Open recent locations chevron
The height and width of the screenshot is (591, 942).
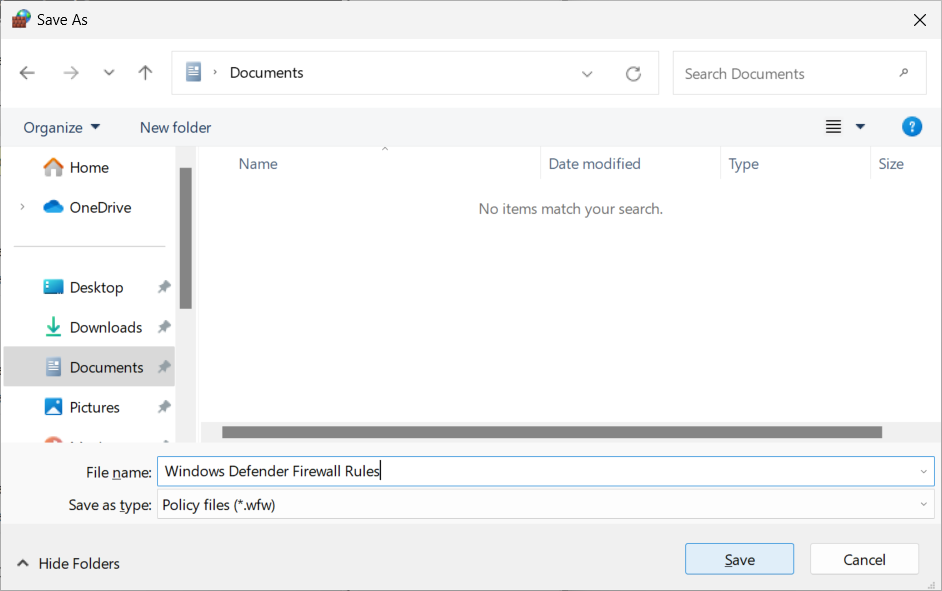pyautogui.click(x=109, y=73)
